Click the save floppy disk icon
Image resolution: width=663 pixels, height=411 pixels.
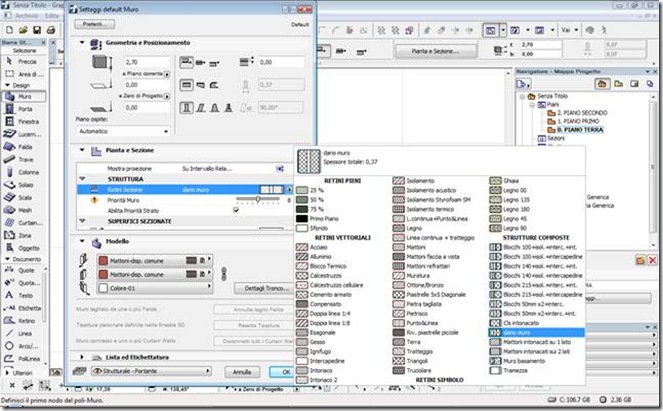37,30
